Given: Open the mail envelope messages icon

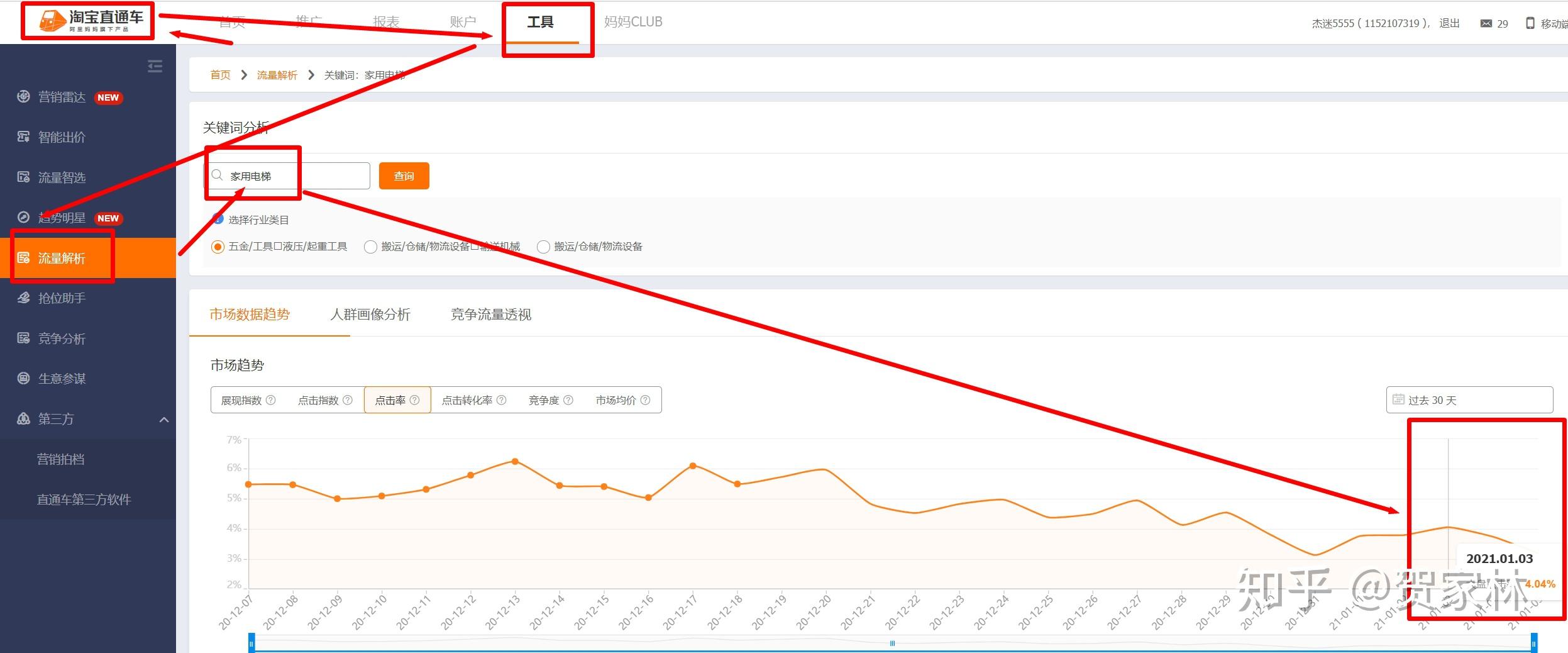Looking at the screenshot, I should [x=1486, y=23].
